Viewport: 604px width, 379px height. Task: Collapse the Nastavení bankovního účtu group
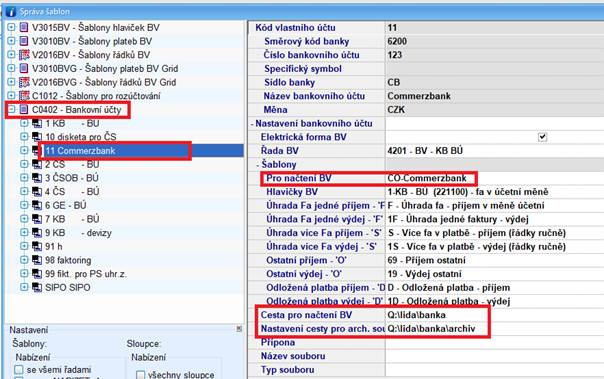pos(252,124)
